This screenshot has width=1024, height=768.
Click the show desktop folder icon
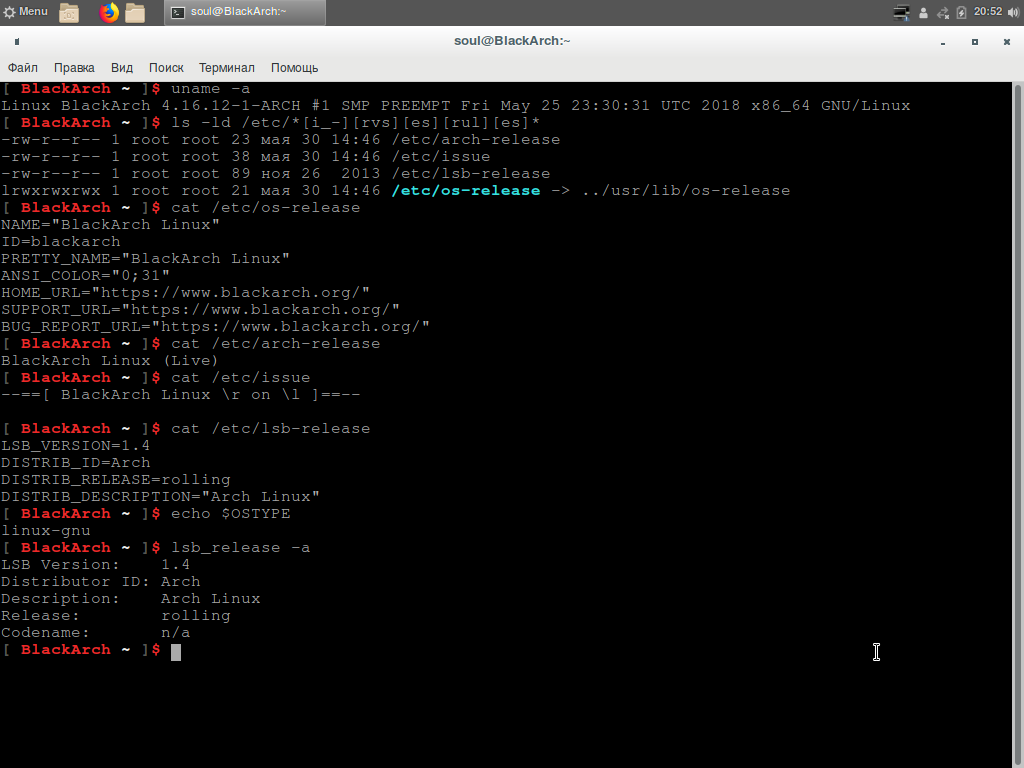click(x=69, y=12)
